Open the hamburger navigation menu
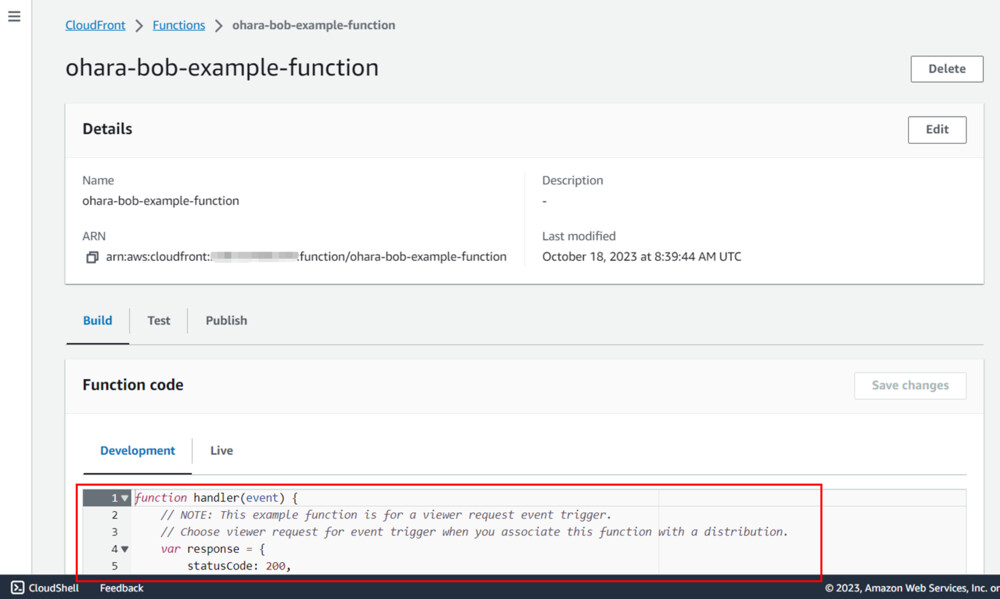The width and height of the screenshot is (1000, 599). [14, 17]
